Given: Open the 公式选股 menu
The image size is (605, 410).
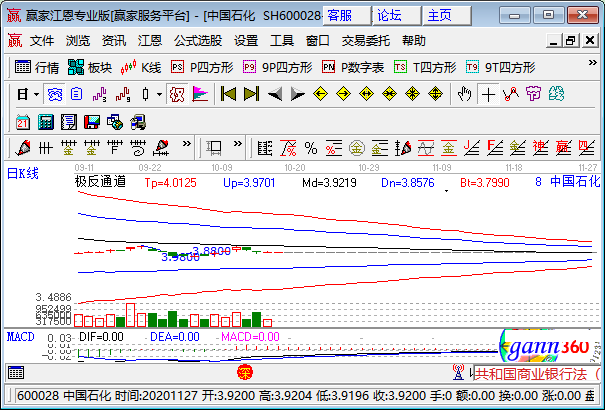Looking at the screenshot, I should [198, 40].
